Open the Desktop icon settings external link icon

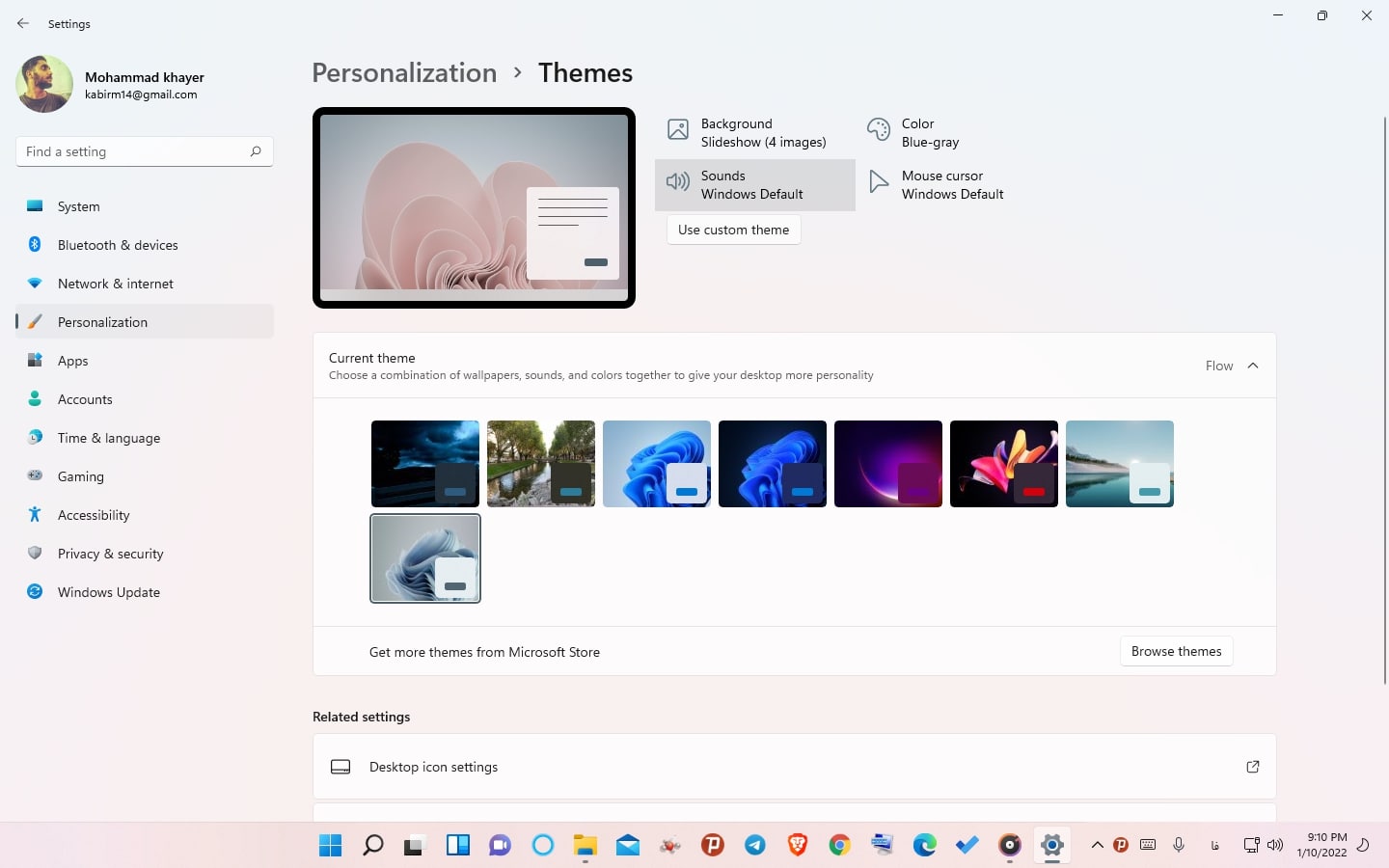(x=1252, y=767)
